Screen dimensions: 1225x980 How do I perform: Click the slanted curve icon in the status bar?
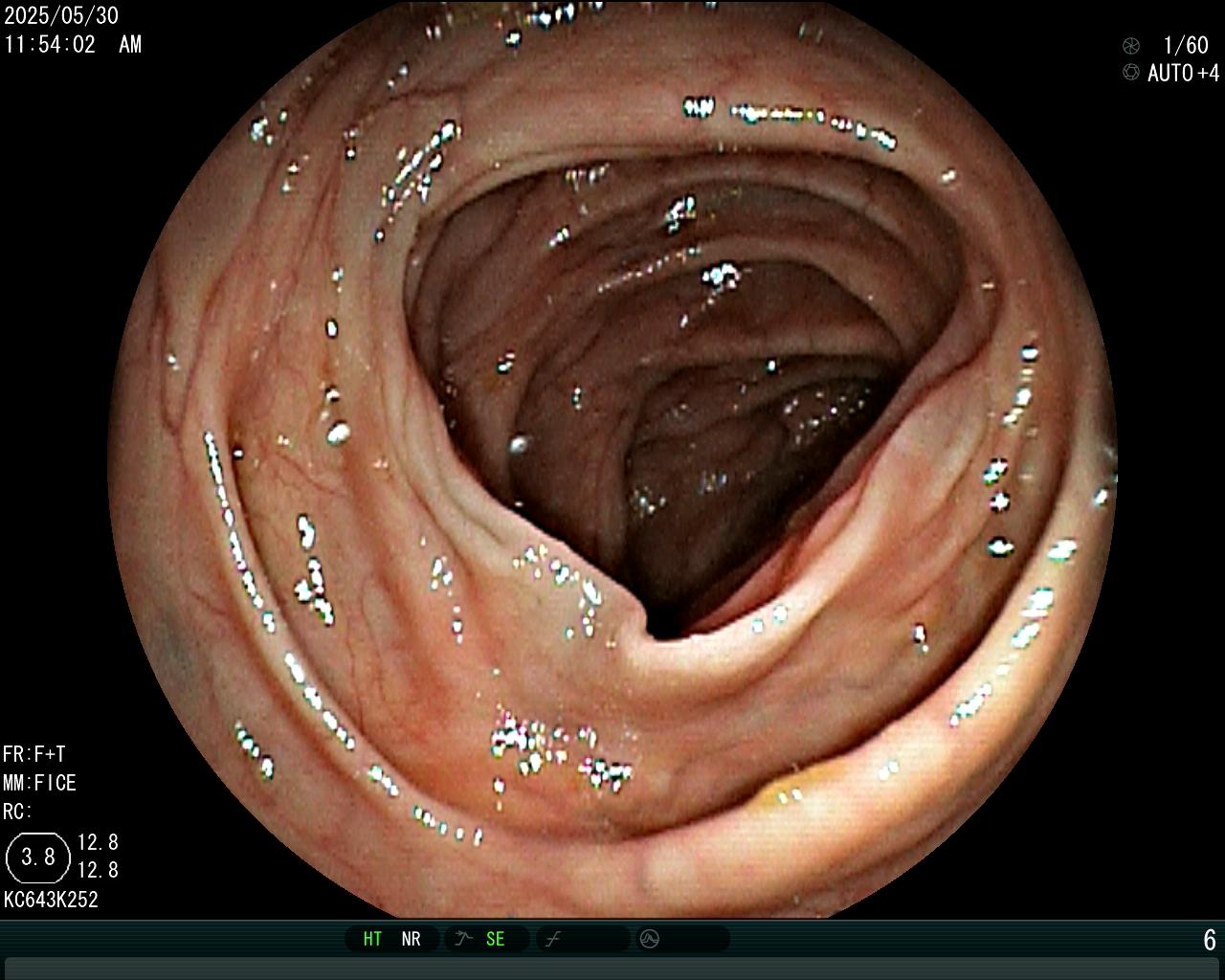pyautogui.click(x=552, y=939)
